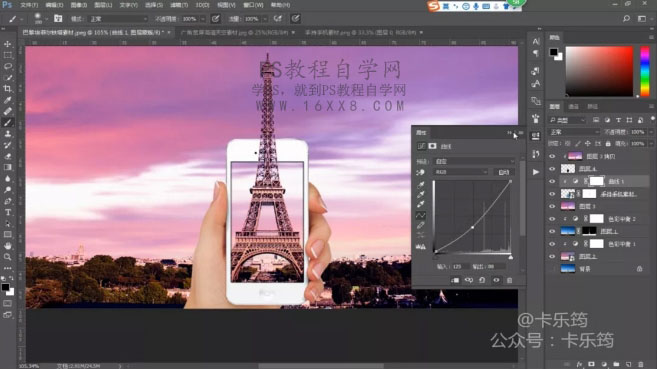Open the brush settings panel icon in options bar

[x=58, y=19]
